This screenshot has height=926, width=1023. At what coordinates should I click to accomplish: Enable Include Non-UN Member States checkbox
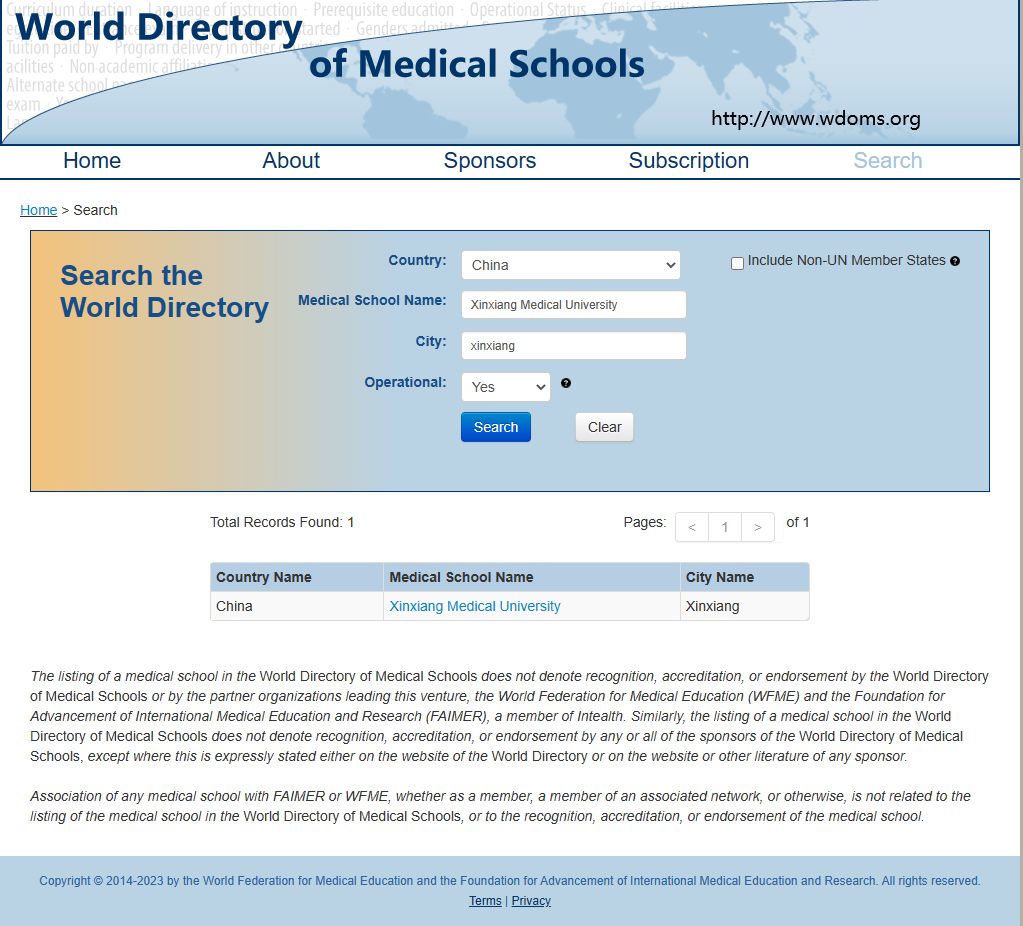737,263
